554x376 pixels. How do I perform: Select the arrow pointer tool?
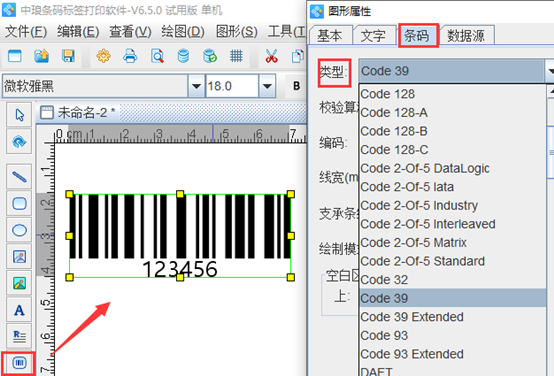(x=19, y=115)
